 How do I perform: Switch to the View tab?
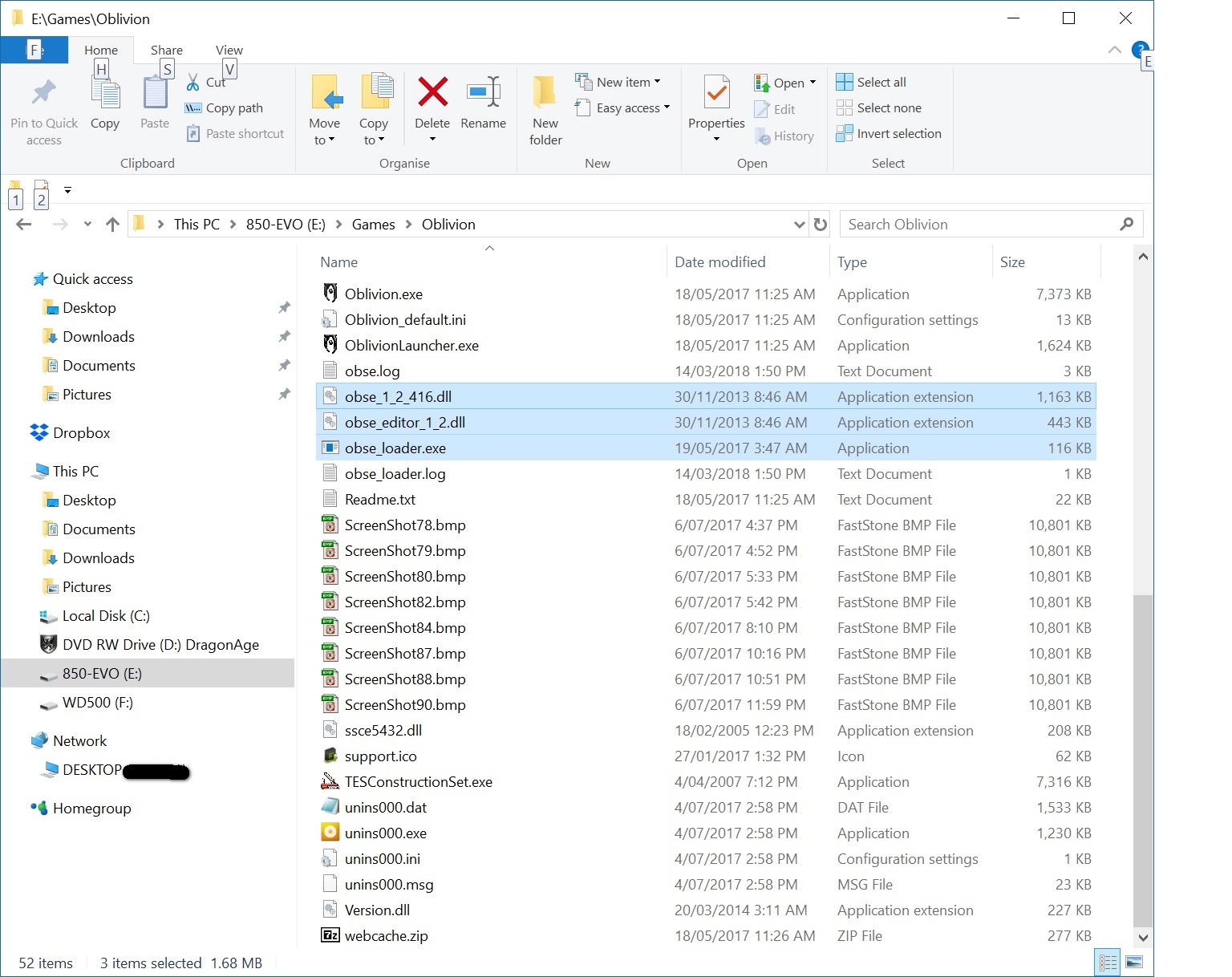point(229,50)
